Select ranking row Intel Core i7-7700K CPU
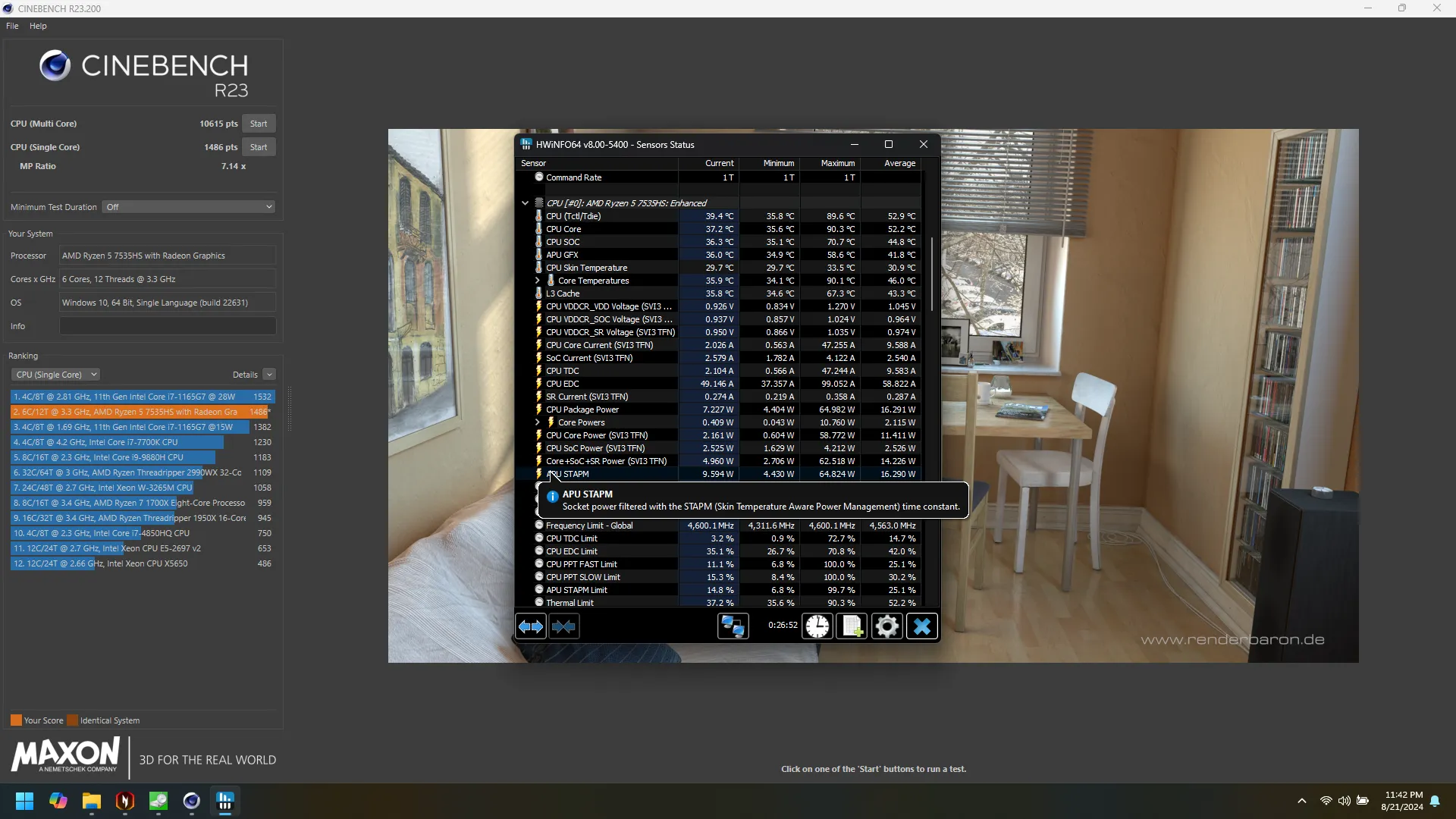This screenshot has height=819, width=1456. coord(143,442)
